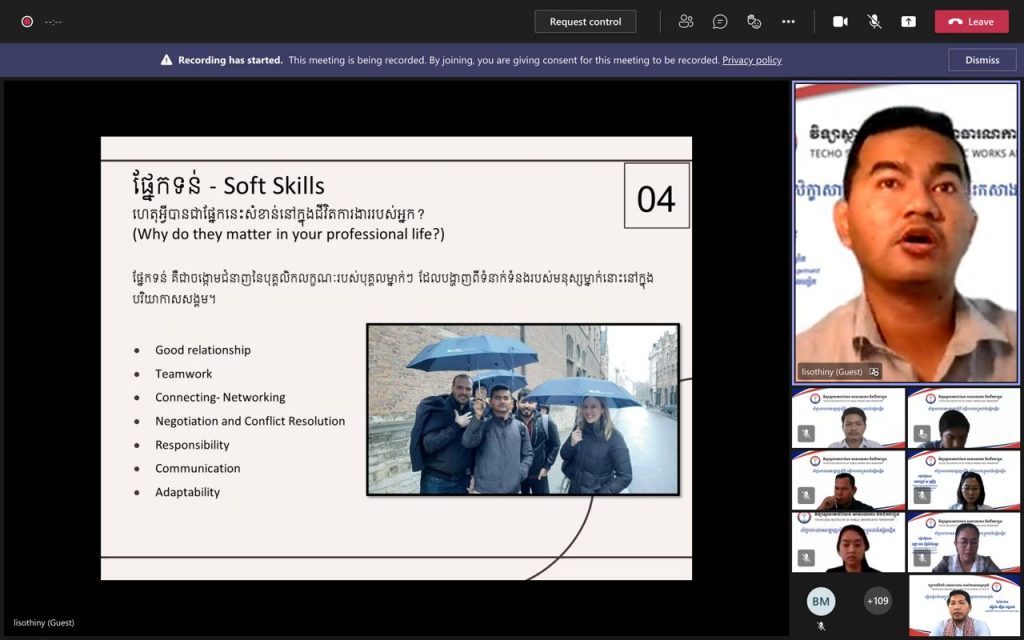This screenshot has width=1024, height=640.
Task: Open the Privacy policy link
Action: coord(752,60)
